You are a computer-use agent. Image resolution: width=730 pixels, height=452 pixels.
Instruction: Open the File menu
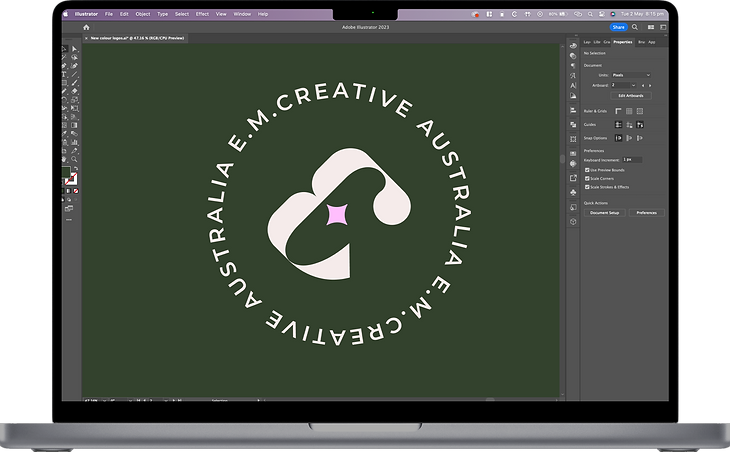coord(108,14)
